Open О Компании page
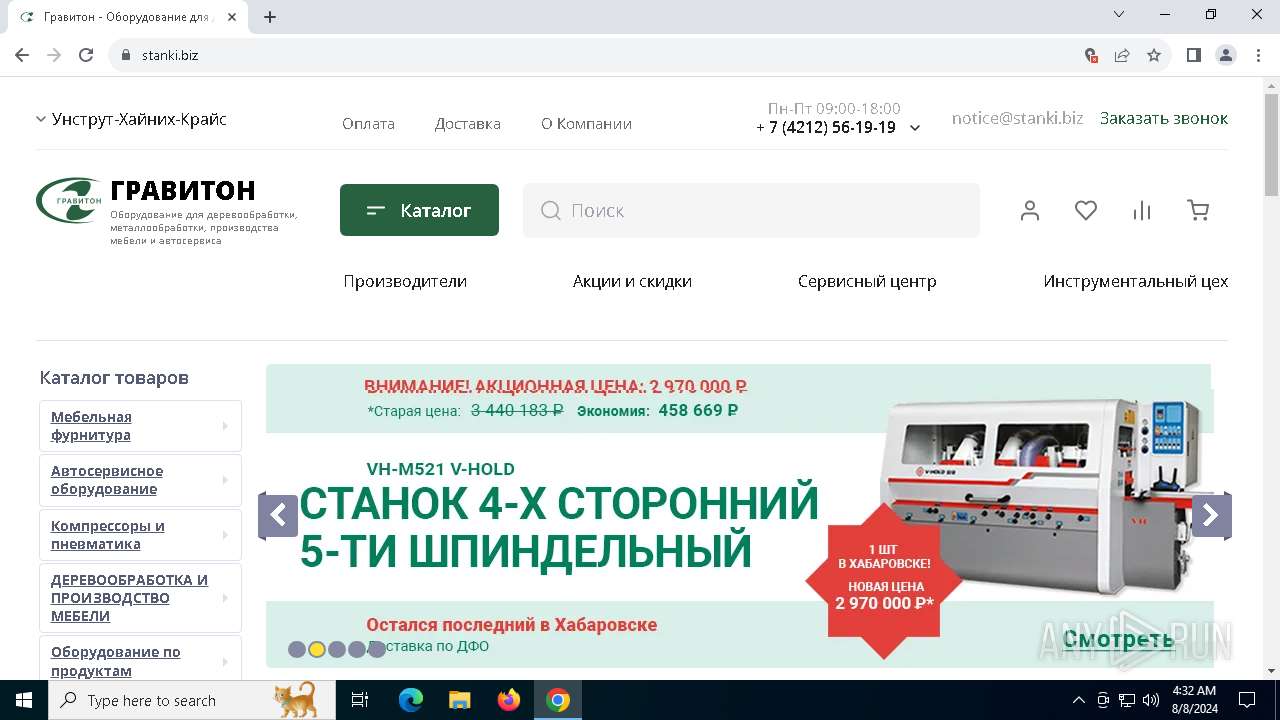 click(x=586, y=124)
